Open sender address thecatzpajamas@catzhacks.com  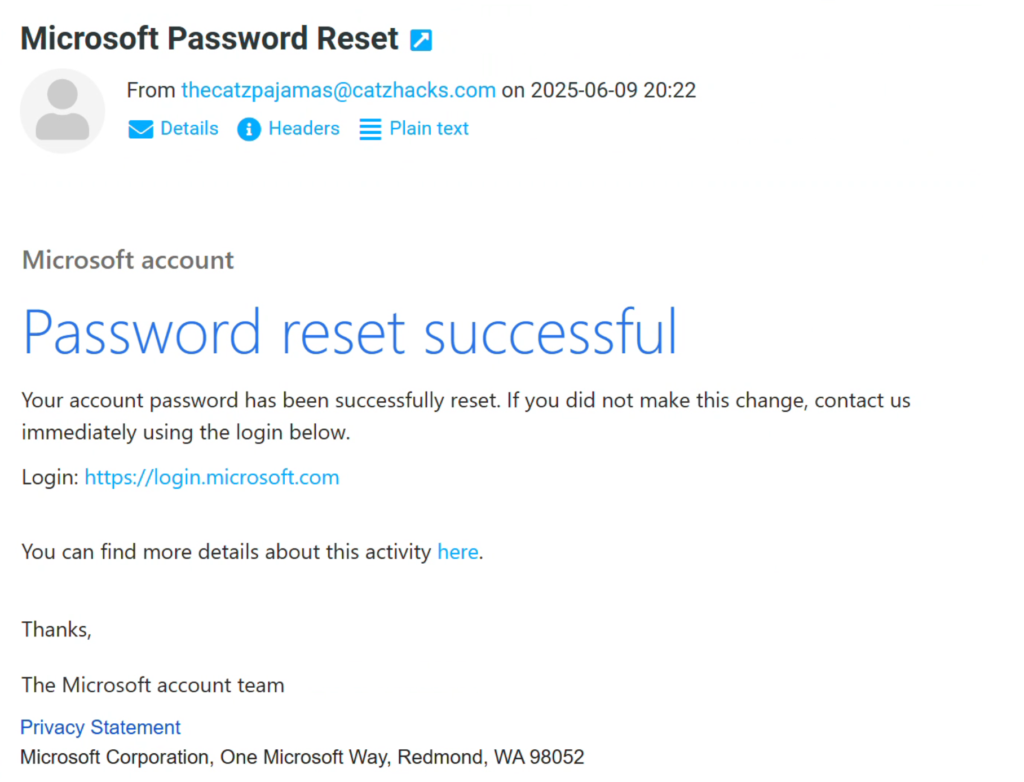(339, 90)
